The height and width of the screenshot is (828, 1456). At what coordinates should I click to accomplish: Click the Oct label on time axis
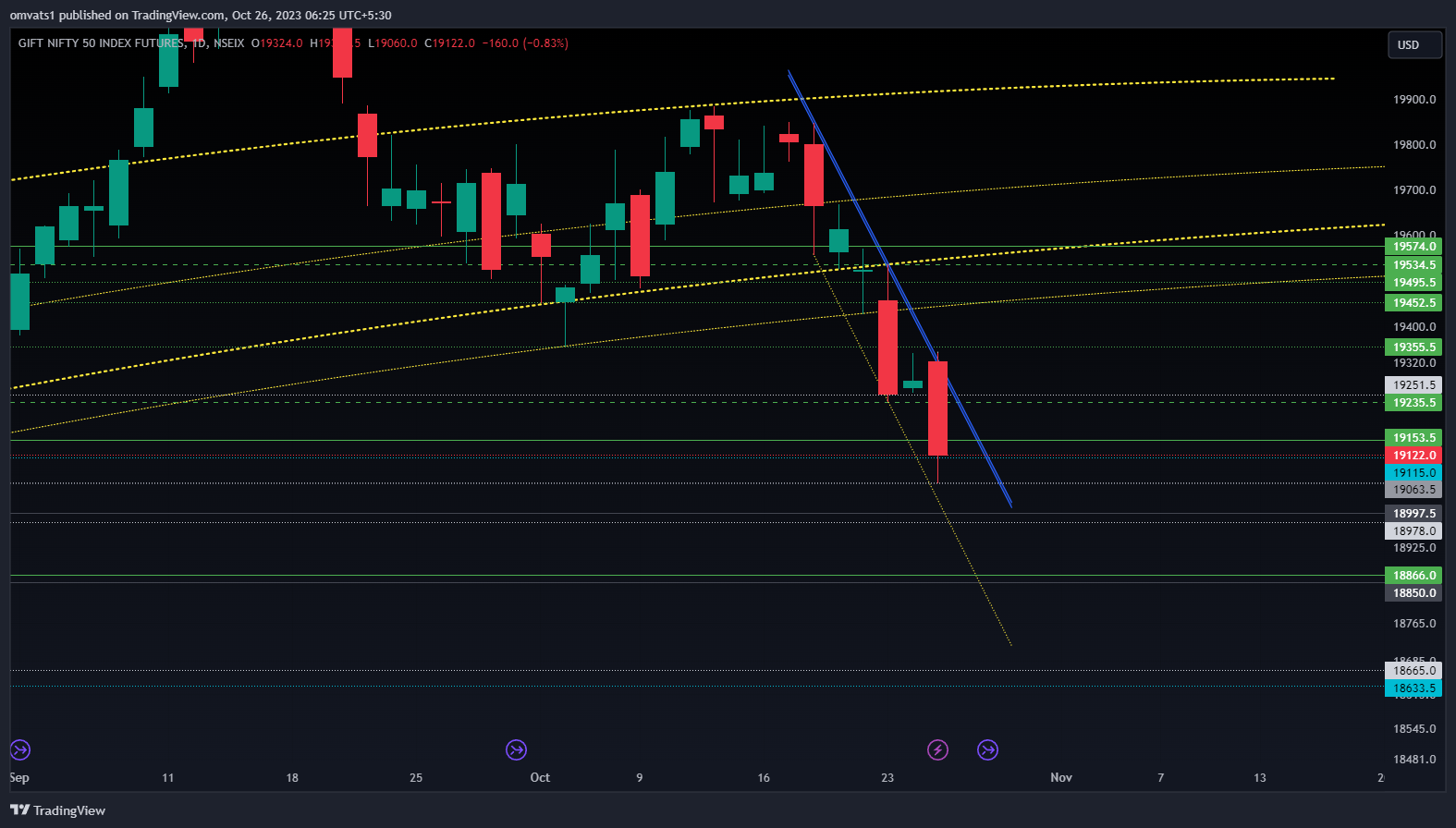click(540, 777)
